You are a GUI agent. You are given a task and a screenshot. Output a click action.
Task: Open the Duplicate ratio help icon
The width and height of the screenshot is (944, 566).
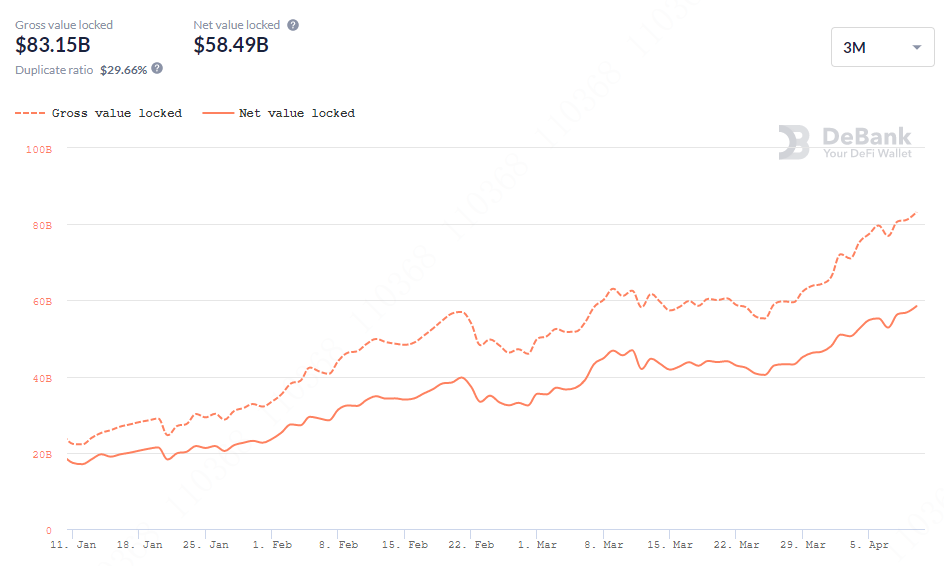[157, 68]
